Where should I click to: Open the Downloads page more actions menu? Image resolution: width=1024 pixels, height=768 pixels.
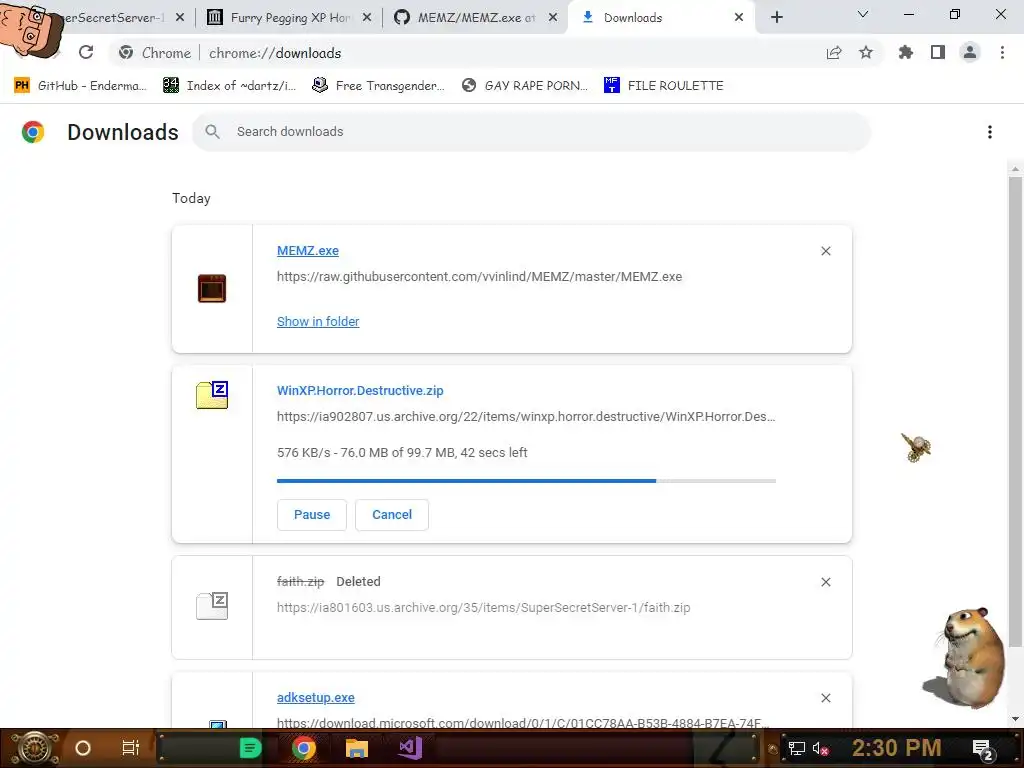(990, 132)
